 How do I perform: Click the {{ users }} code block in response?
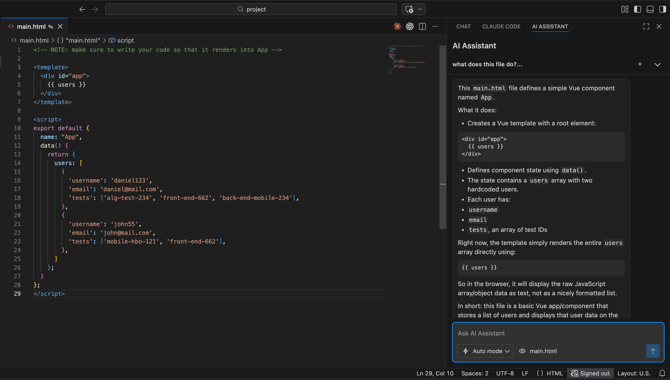(x=541, y=268)
